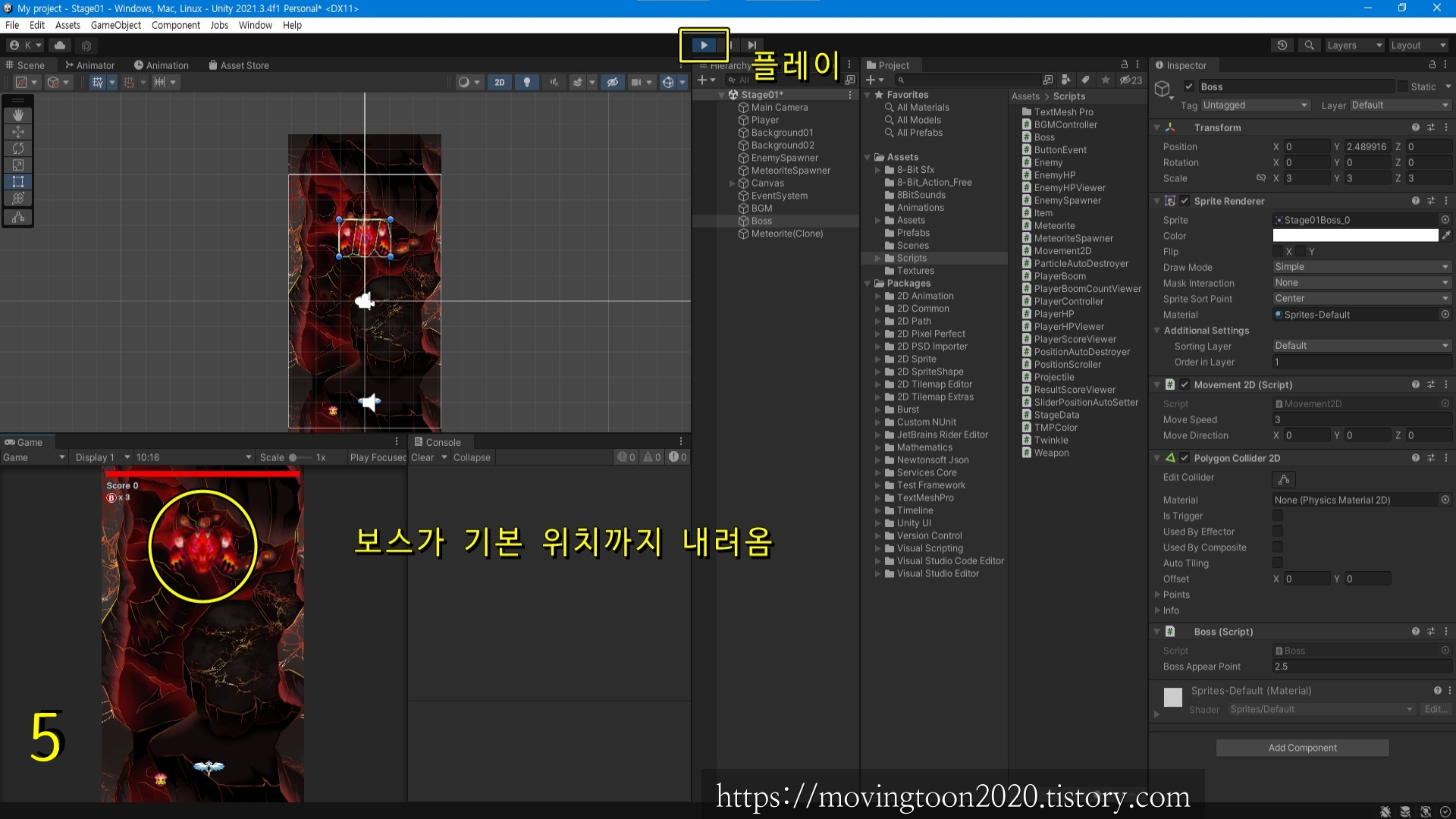Select Boss object in Hierarchy
The width and height of the screenshot is (1456, 819).
click(761, 221)
